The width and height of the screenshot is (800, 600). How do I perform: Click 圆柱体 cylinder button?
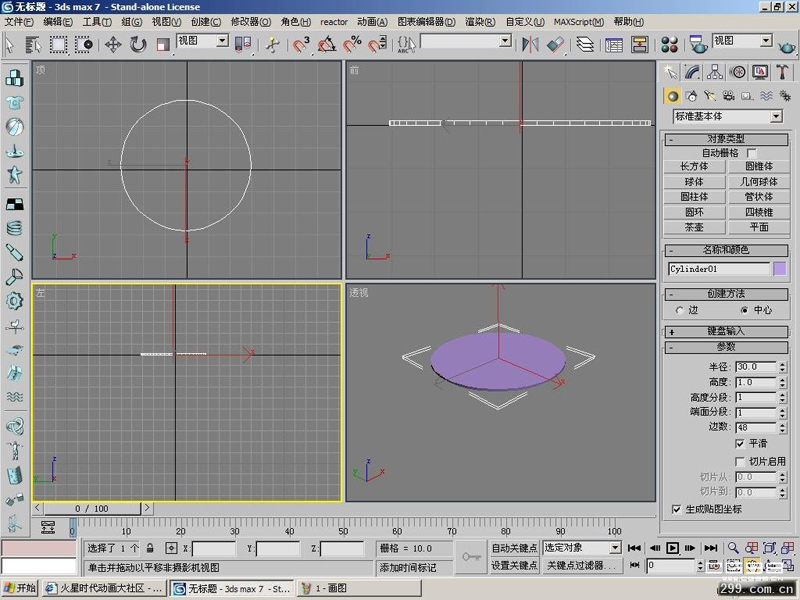[x=694, y=197]
